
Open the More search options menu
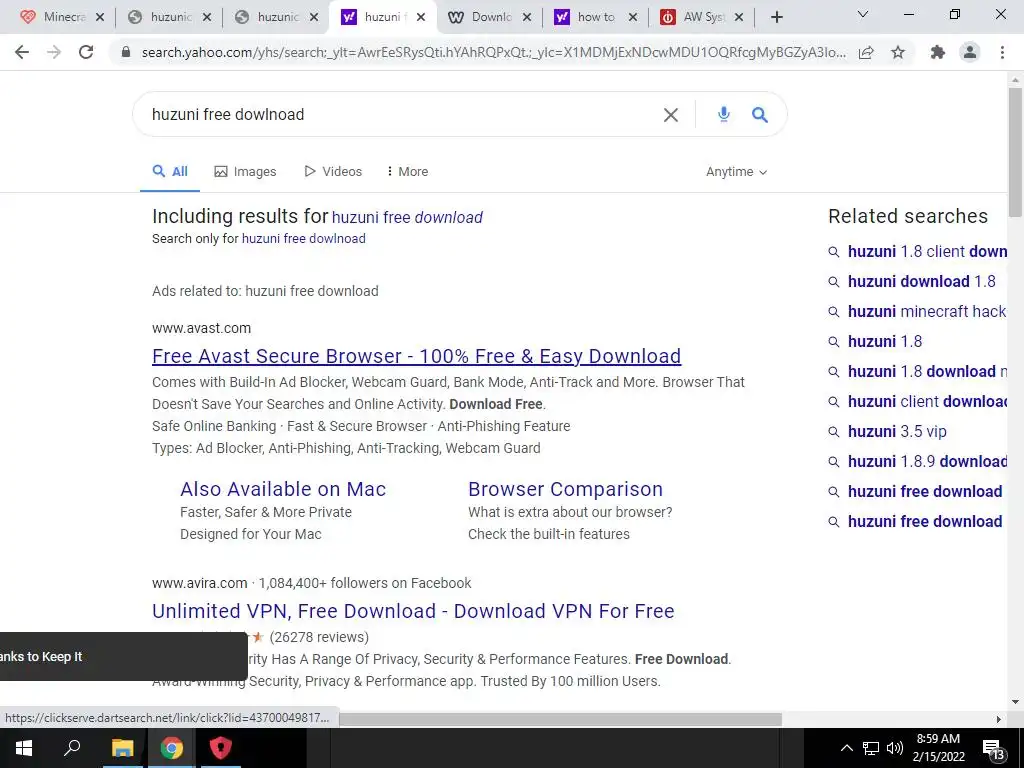(407, 172)
